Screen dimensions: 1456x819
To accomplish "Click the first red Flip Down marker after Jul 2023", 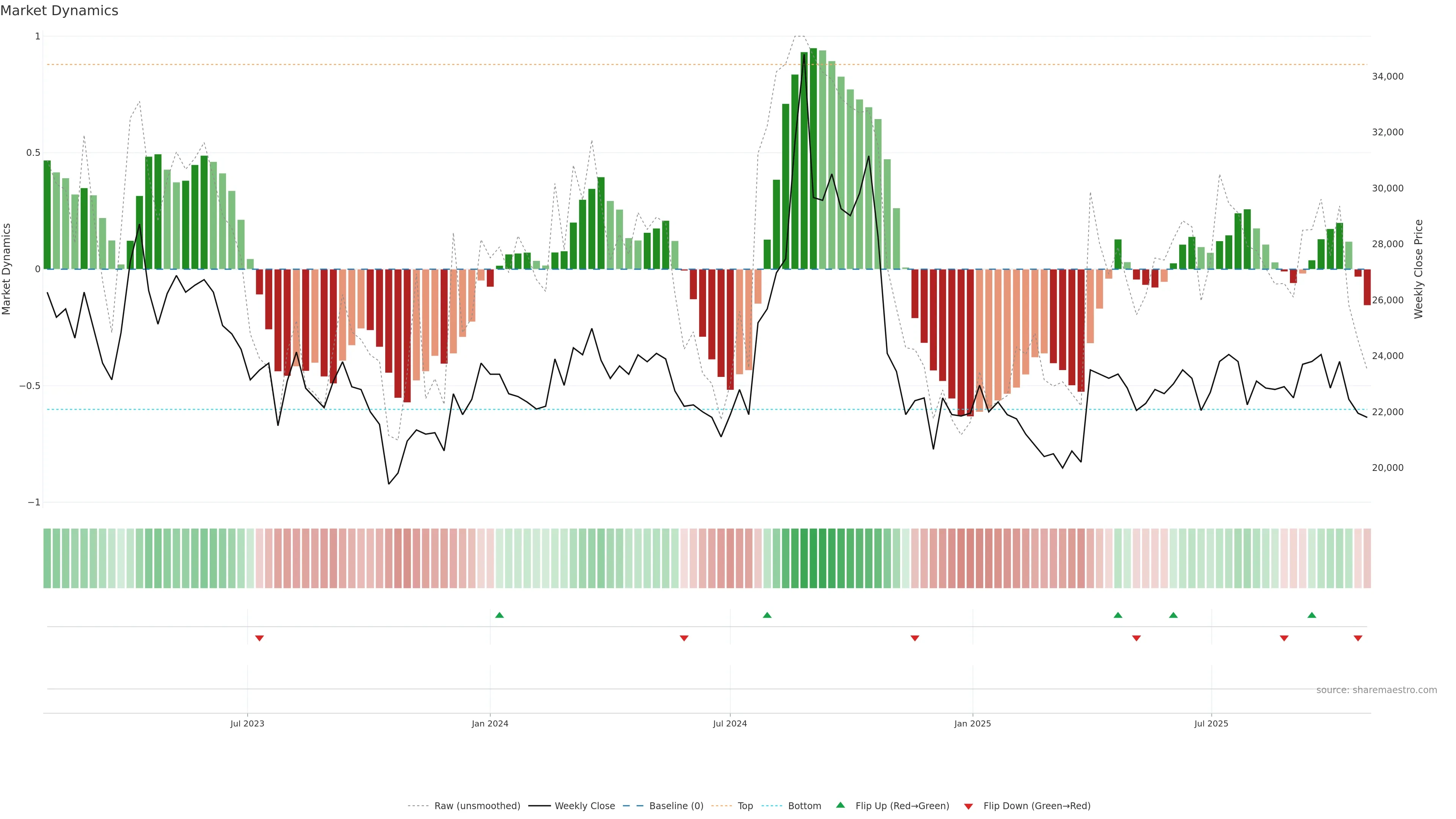I will (x=259, y=638).
